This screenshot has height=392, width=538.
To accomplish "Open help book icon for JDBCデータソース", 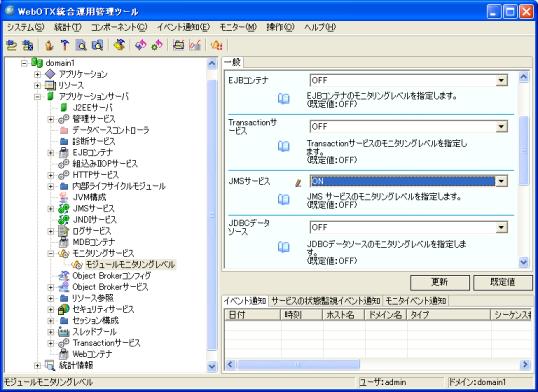I will pos(283,247).
